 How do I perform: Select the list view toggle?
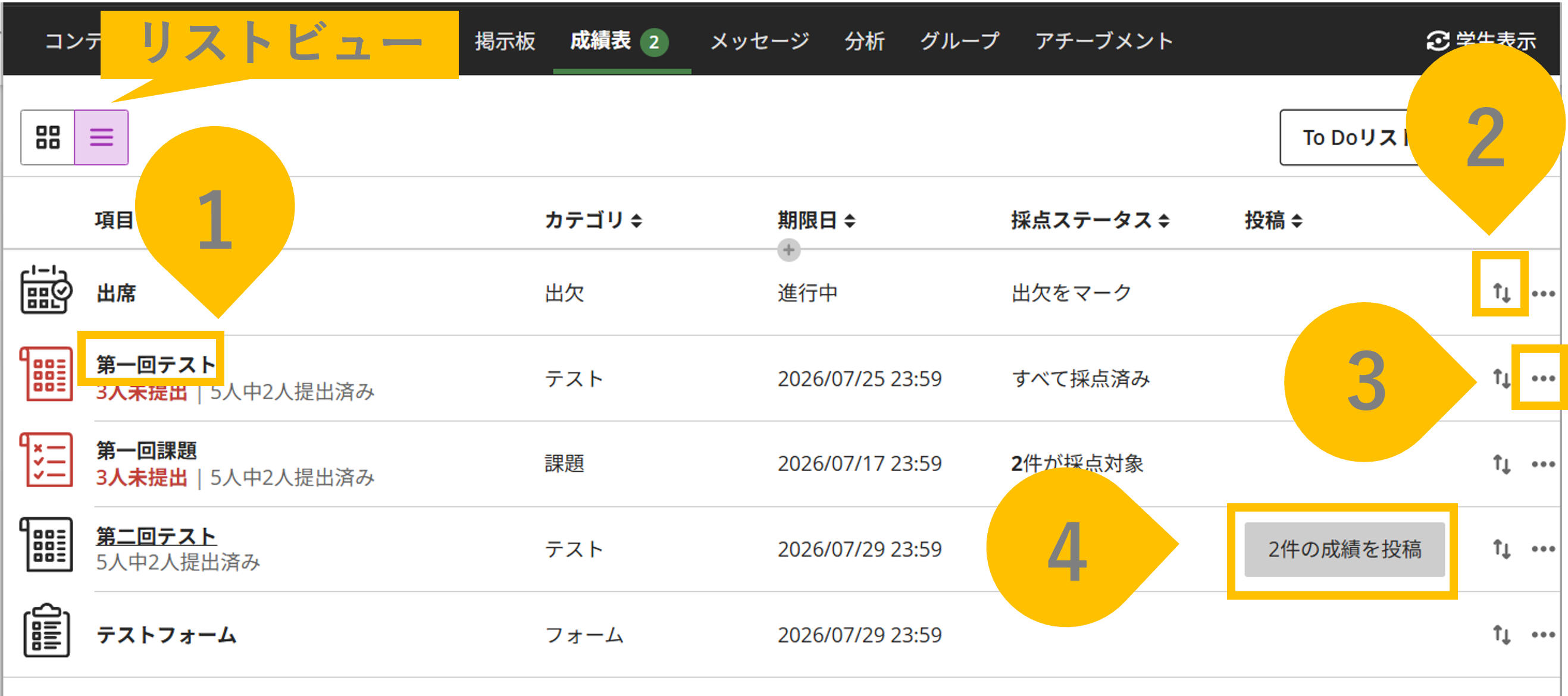click(101, 137)
